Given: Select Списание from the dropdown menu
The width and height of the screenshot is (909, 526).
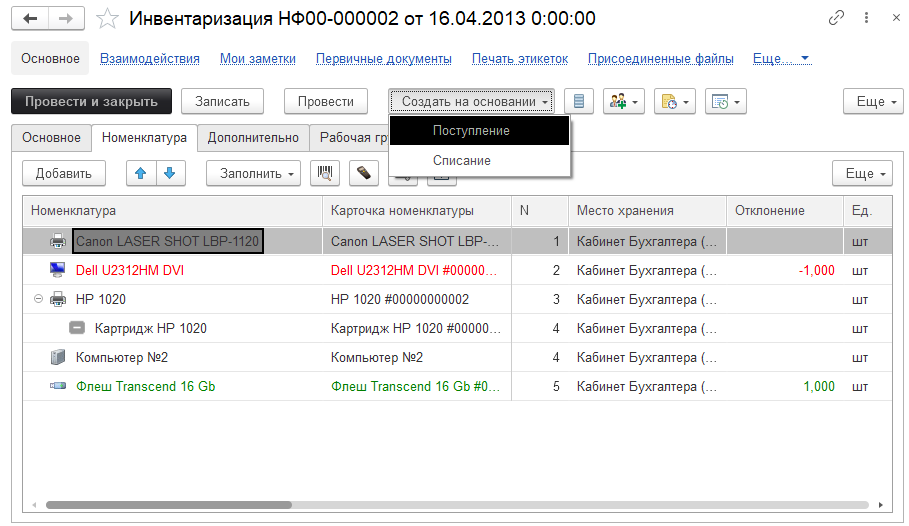Looking at the screenshot, I should click(x=462, y=160).
